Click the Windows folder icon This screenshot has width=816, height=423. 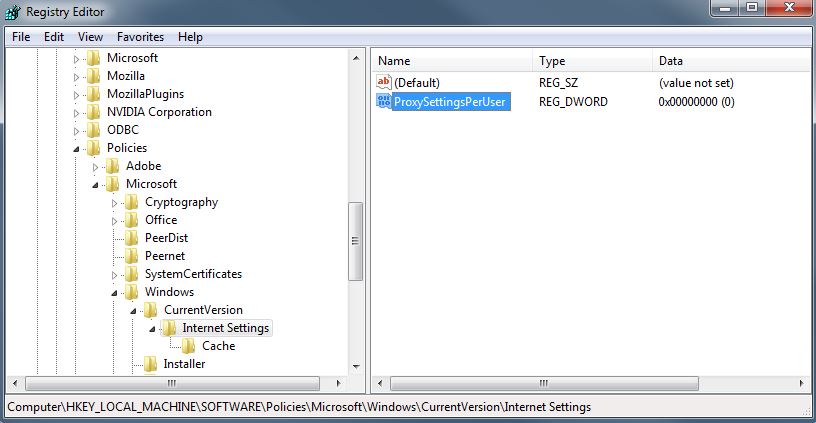[132, 292]
